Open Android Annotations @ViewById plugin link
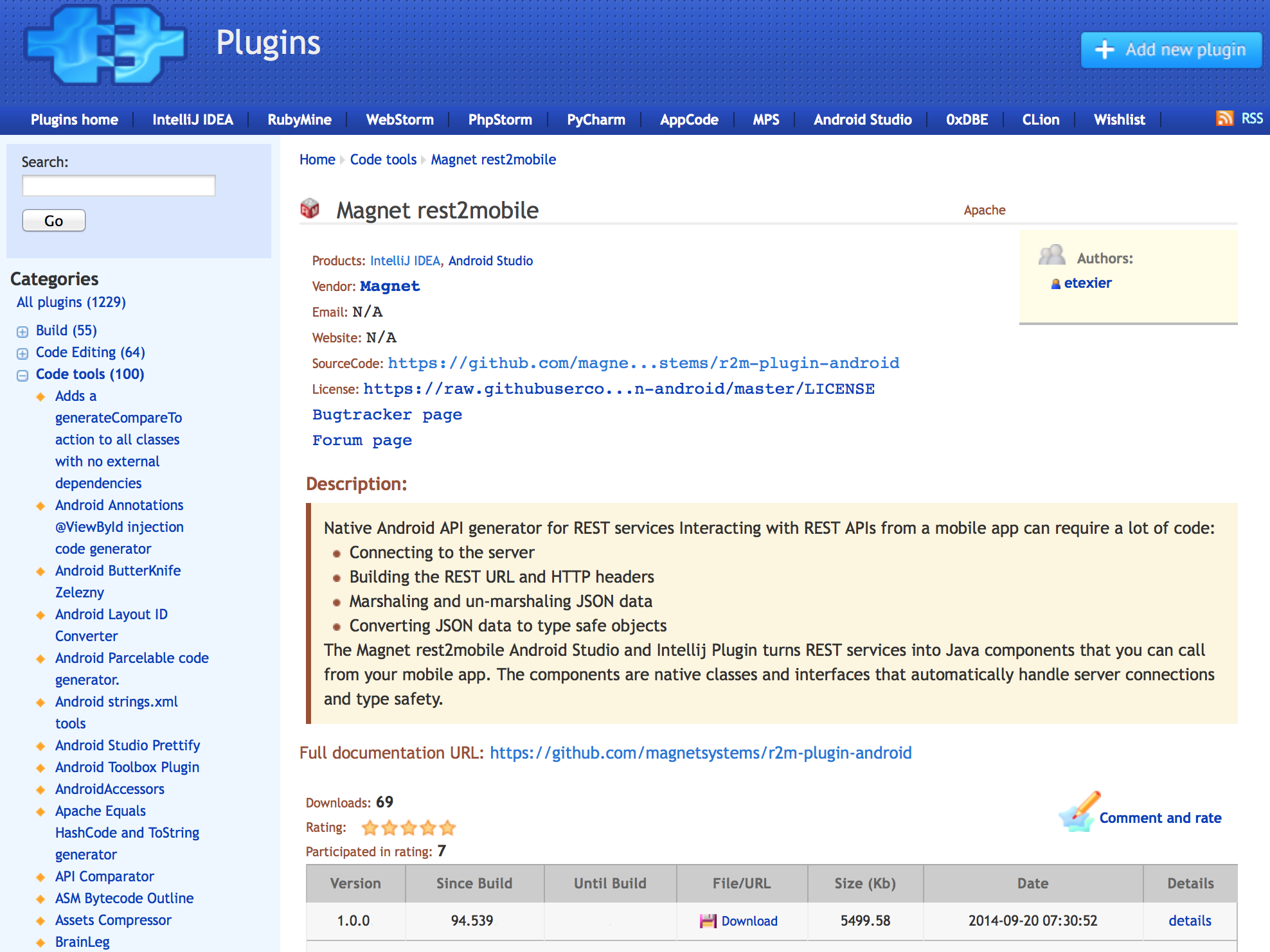This screenshot has width=1270, height=952. click(120, 527)
